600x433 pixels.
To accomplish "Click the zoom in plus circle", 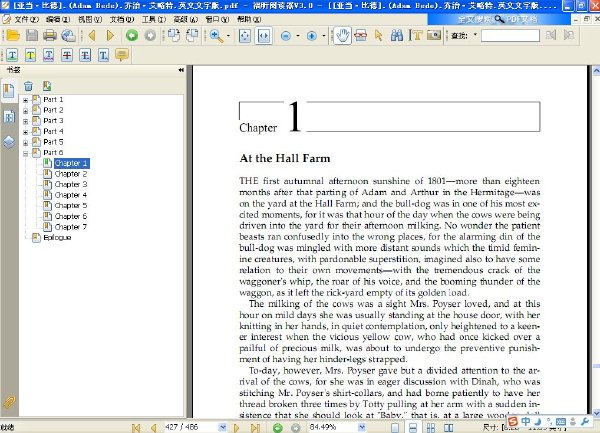I will 312,36.
